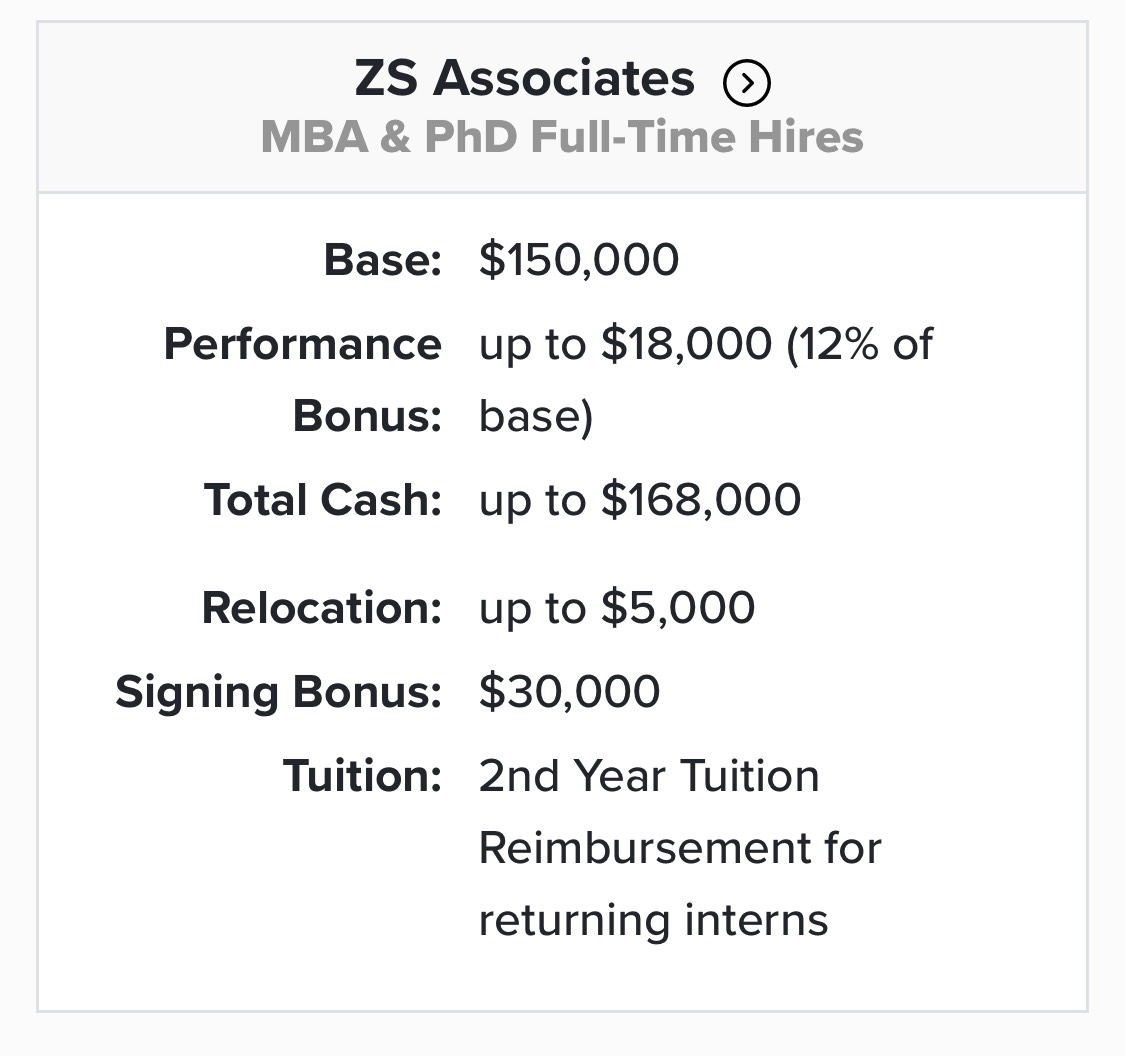Select the 2nd Year Tuition text line

coord(649,776)
